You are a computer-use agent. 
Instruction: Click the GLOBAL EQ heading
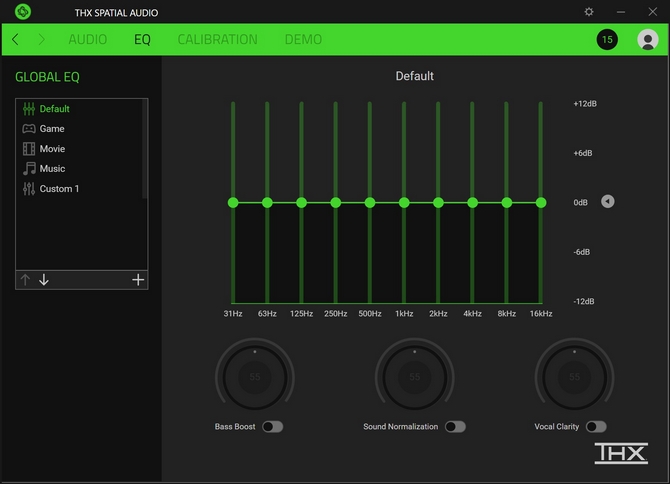(47, 77)
